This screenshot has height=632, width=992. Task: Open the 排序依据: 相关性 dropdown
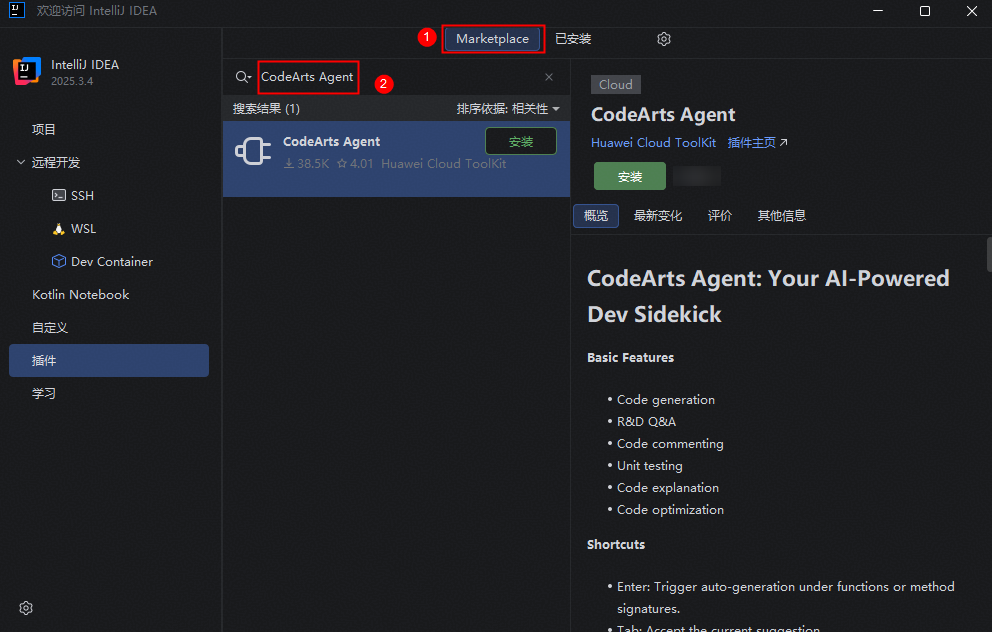pyautogui.click(x=508, y=109)
